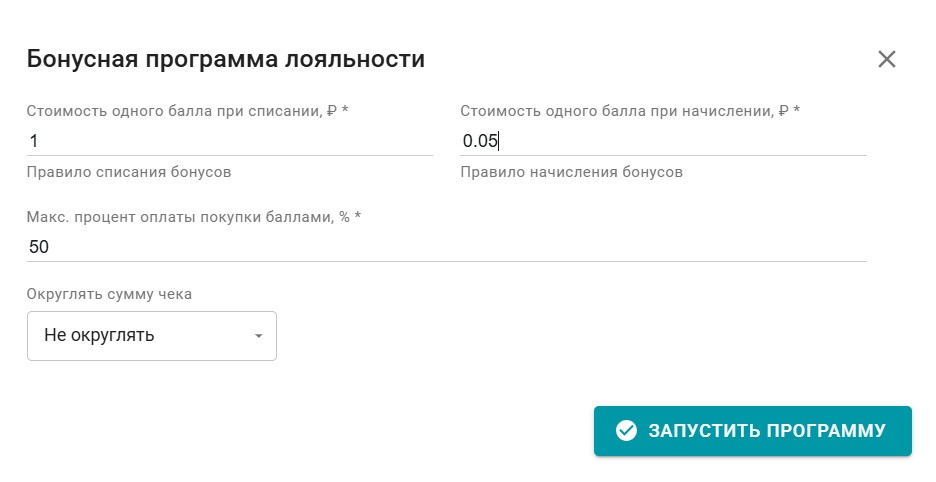Focus the point cost on write-off field
The height and width of the screenshot is (482, 936).
click(x=230, y=141)
